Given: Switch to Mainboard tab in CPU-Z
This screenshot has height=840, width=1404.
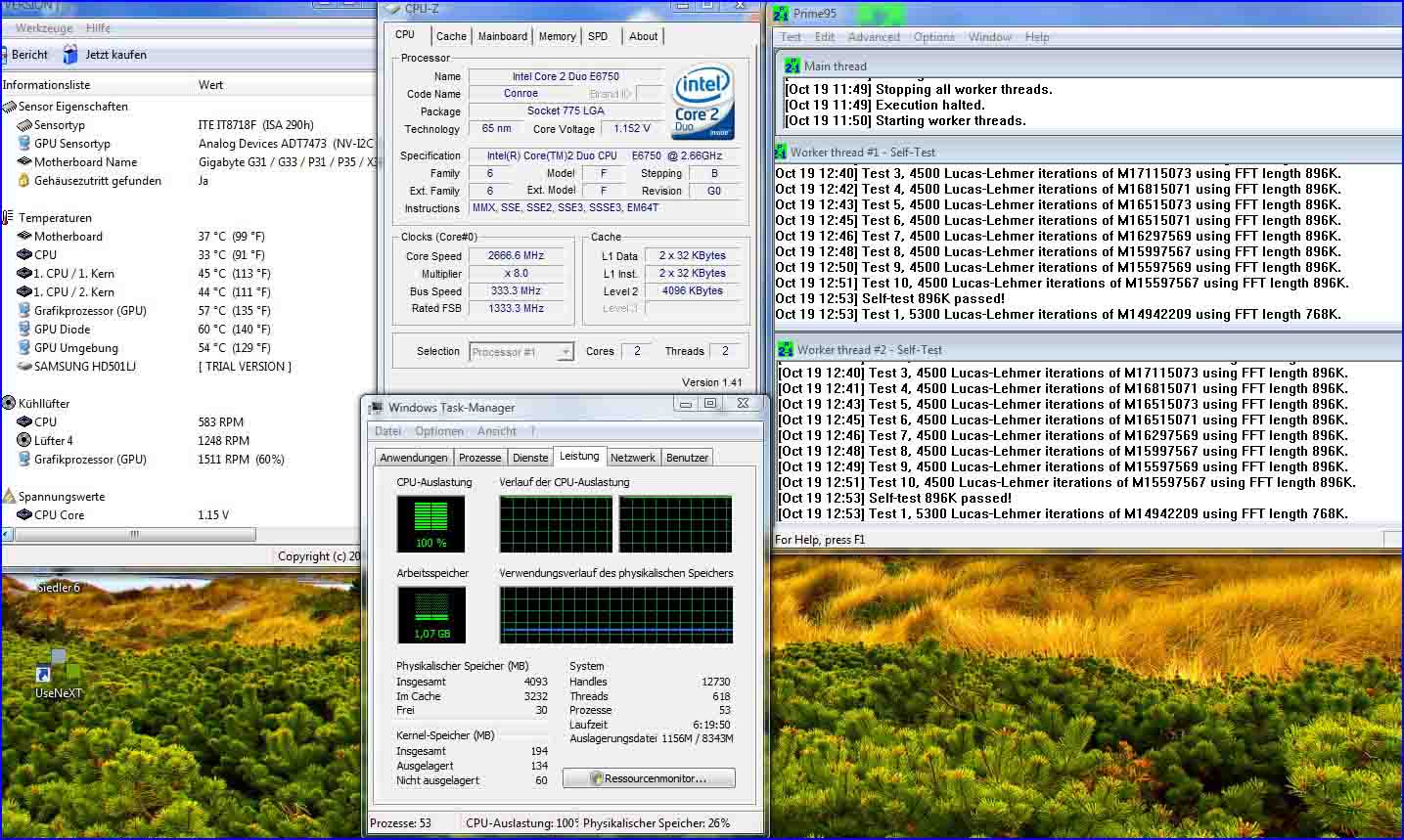Looking at the screenshot, I should pos(503,36).
